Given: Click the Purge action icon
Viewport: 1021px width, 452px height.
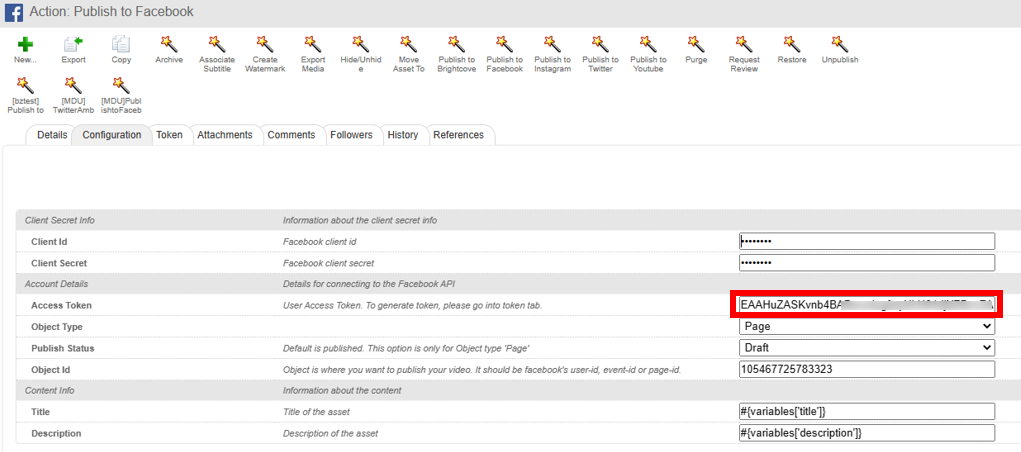Looking at the screenshot, I should pyautogui.click(x=696, y=44).
